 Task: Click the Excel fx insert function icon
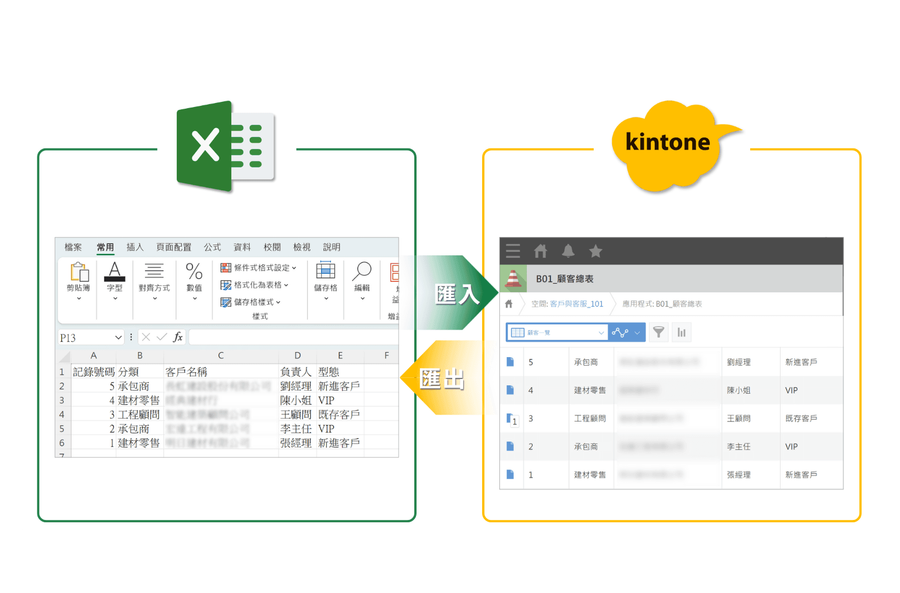178,337
